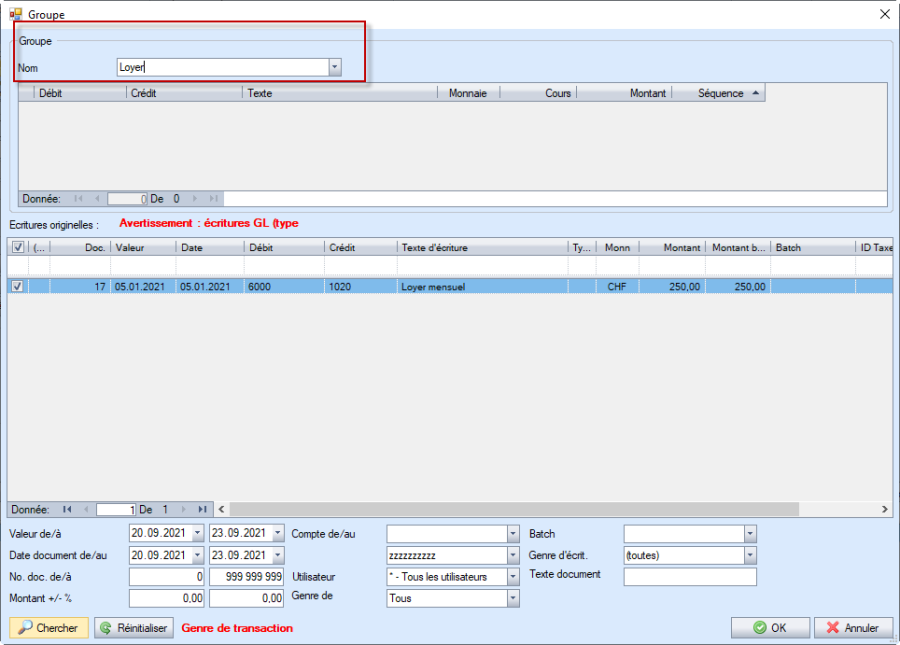Go to next record in original entries navigator
The height and width of the screenshot is (645, 900).
coord(184,509)
